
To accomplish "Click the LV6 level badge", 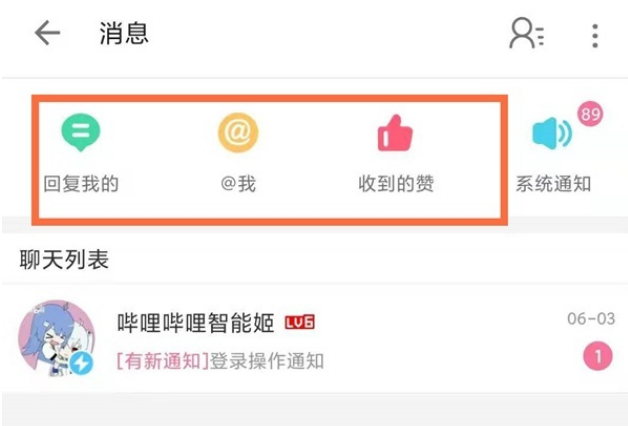I will coord(300,322).
